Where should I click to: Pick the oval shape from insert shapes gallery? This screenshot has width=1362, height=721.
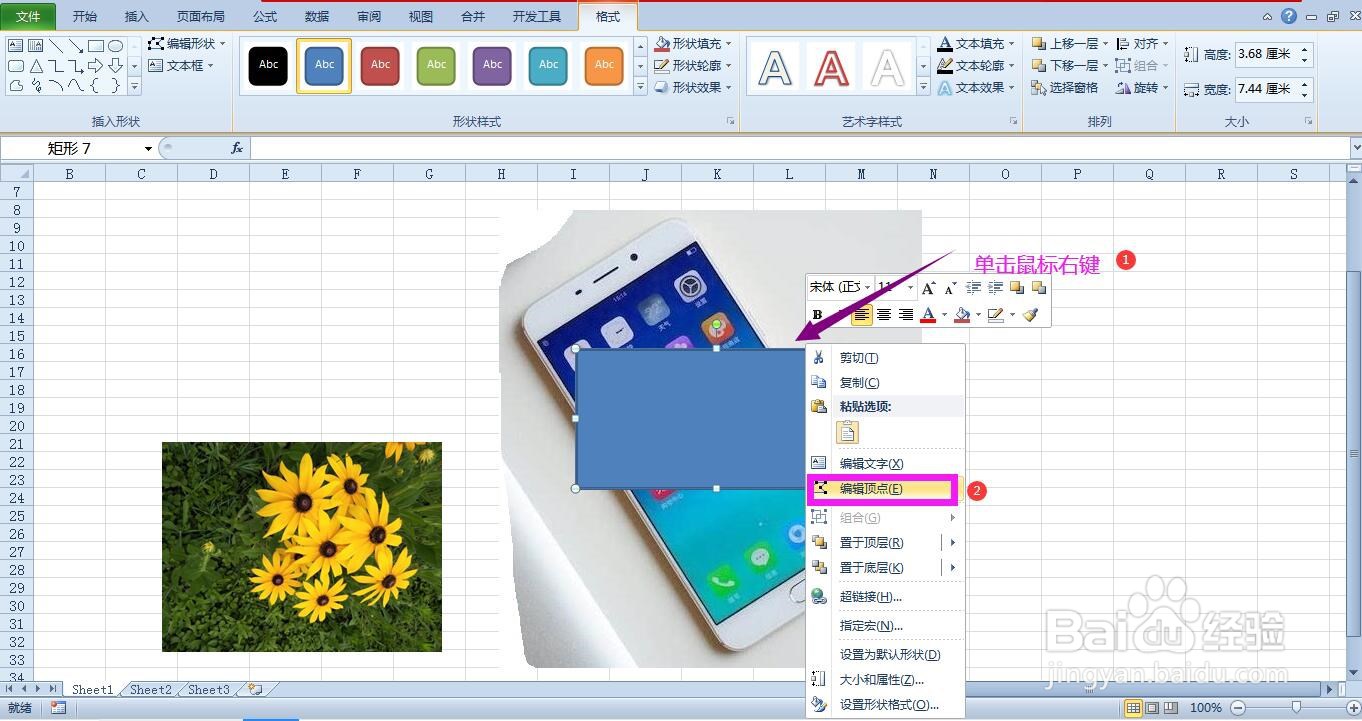[x=116, y=45]
